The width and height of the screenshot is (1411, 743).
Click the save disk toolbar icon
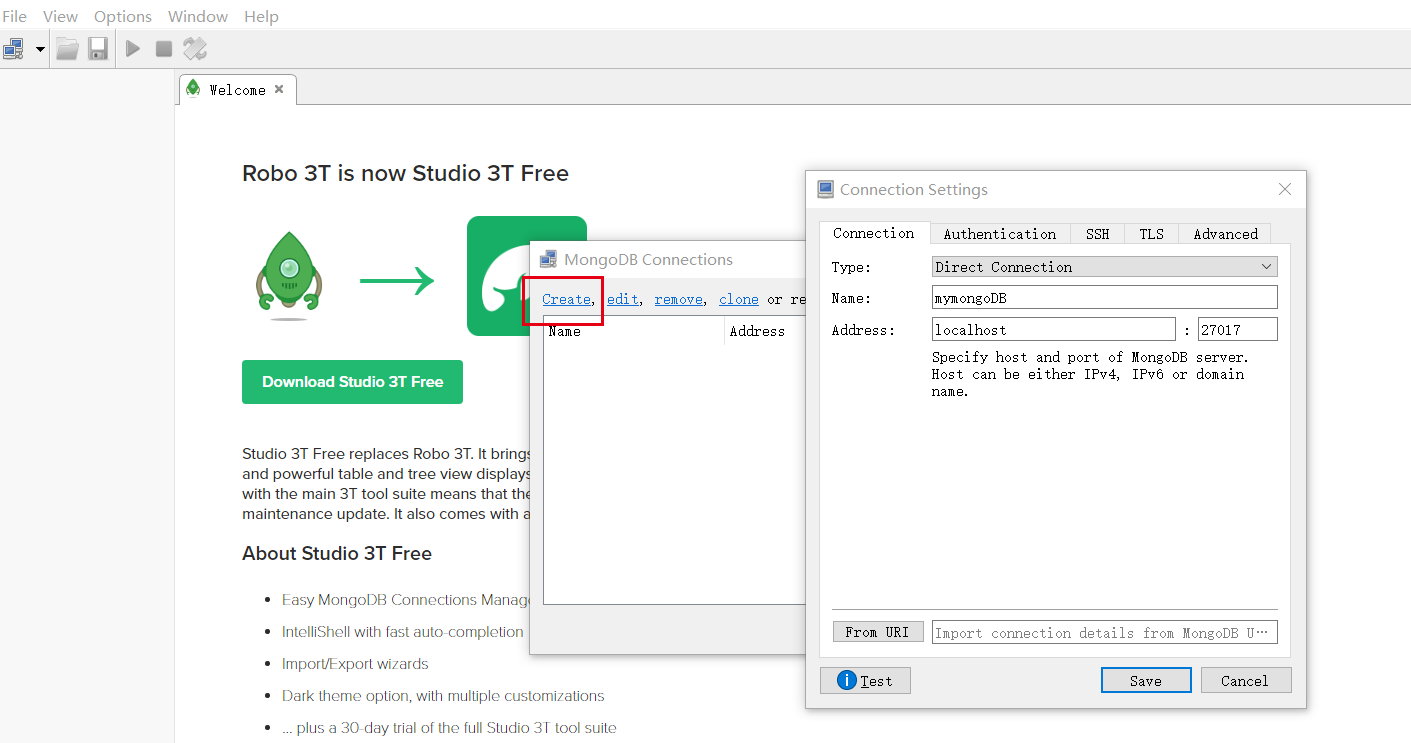click(98, 48)
